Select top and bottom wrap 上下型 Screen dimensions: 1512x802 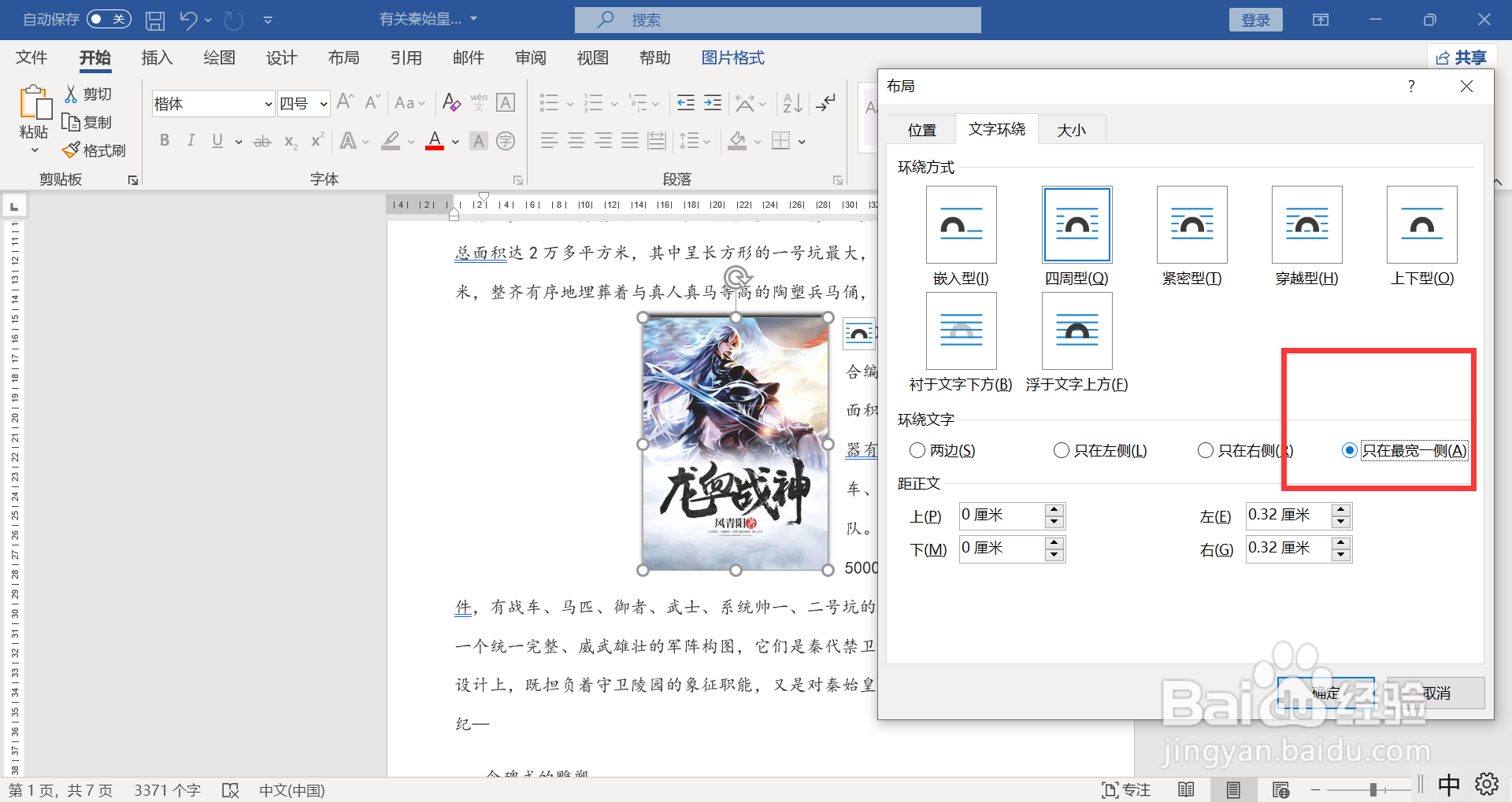click(x=1421, y=224)
